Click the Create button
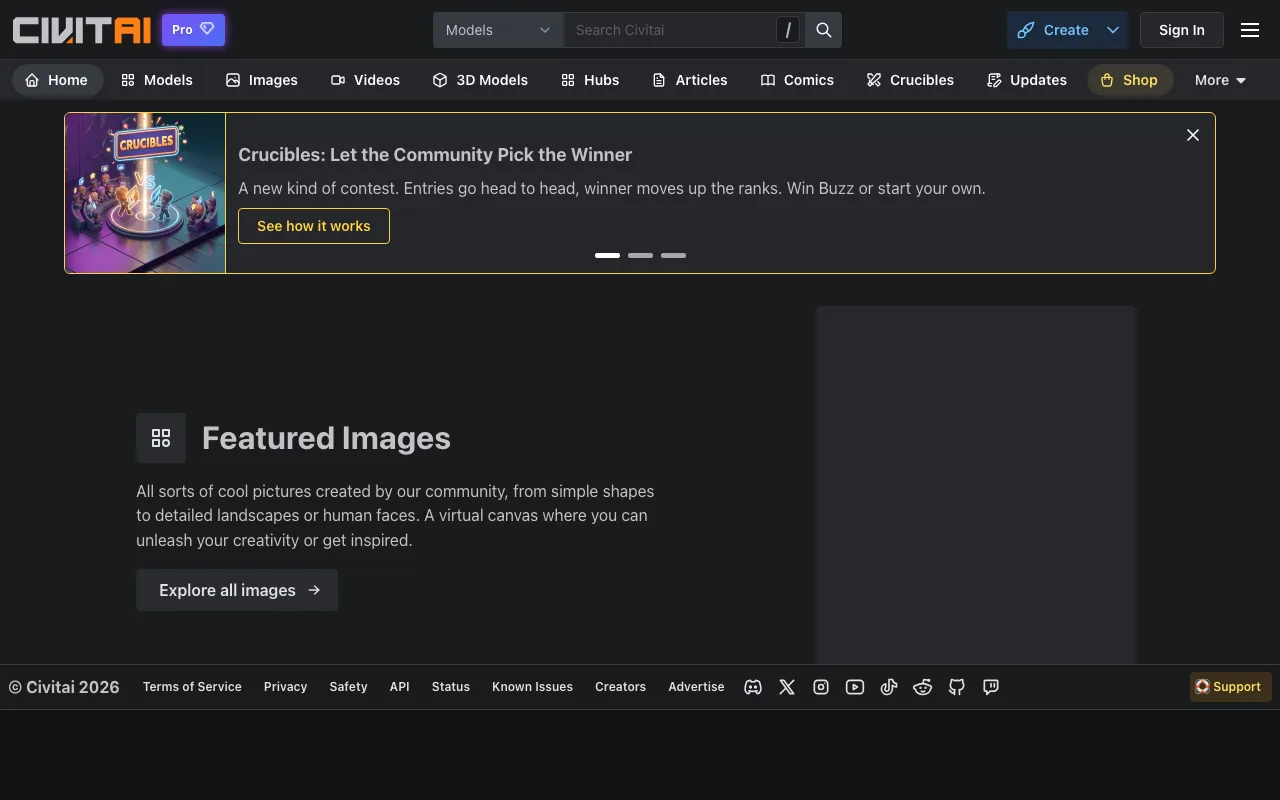 [1053, 30]
